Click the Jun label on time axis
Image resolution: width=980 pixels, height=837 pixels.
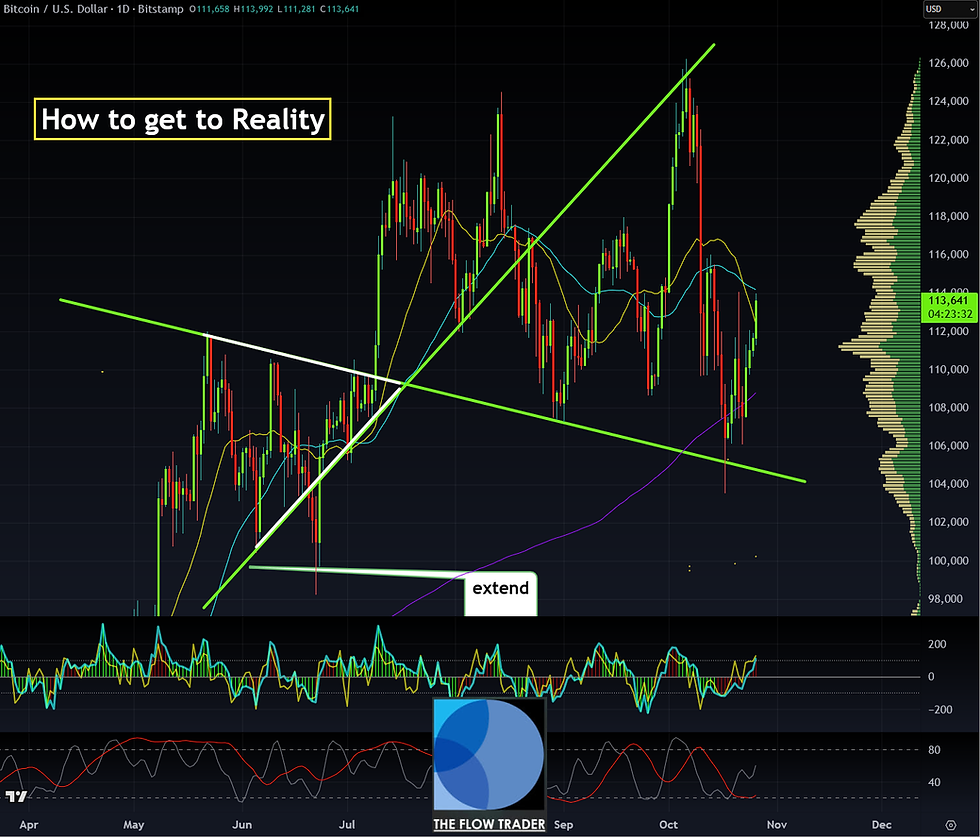point(242,824)
